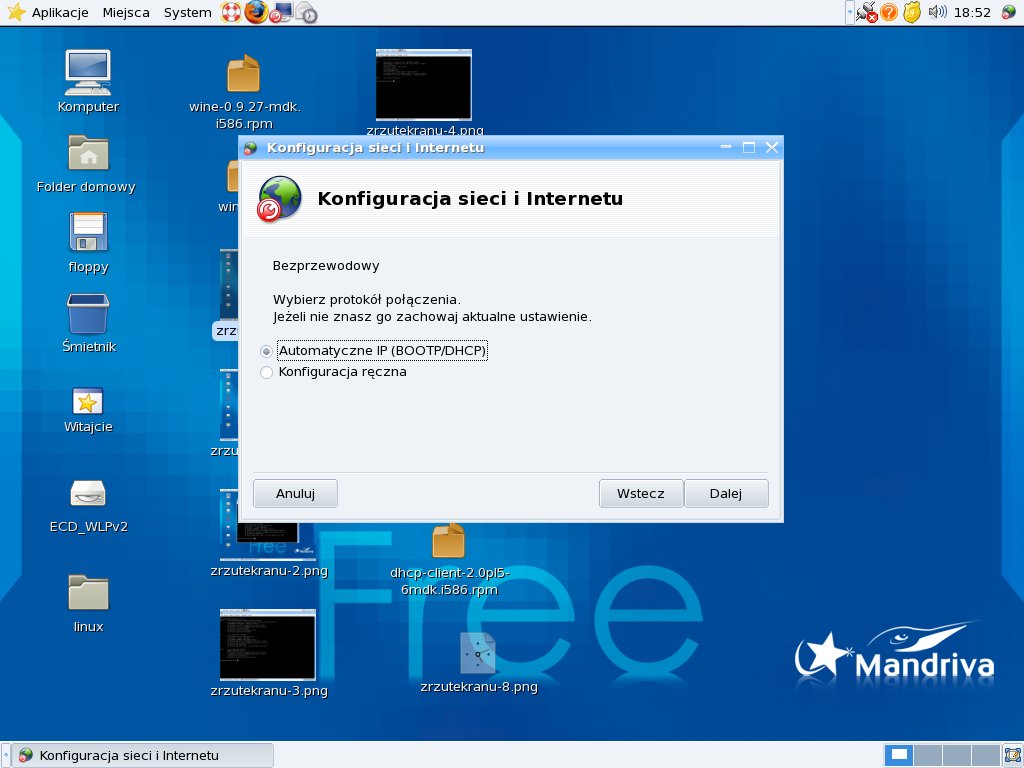This screenshot has width=1024, height=768.
Task: Select the dhcp-client rpm package icon
Action: pyautogui.click(x=448, y=542)
